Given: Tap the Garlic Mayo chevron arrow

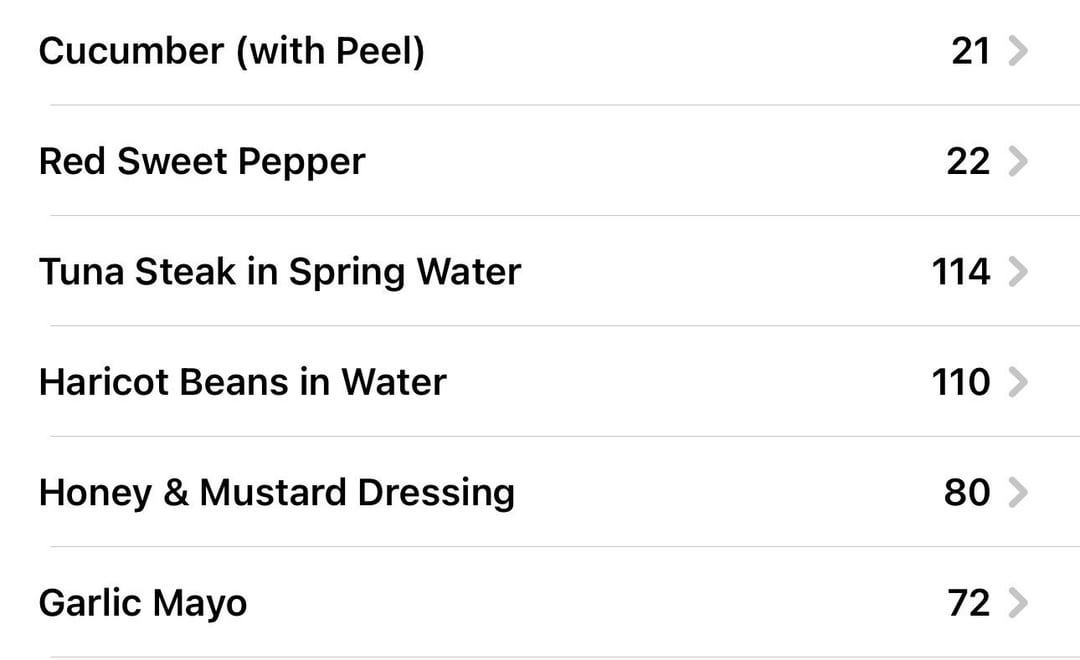Looking at the screenshot, I should [1017, 603].
